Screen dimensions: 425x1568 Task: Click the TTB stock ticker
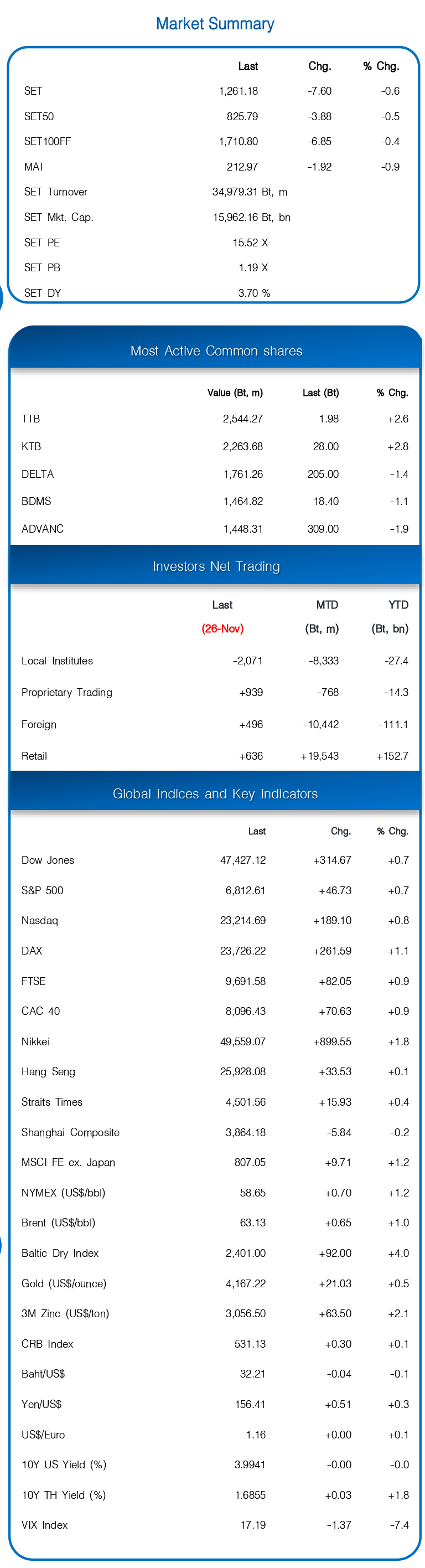point(30,419)
